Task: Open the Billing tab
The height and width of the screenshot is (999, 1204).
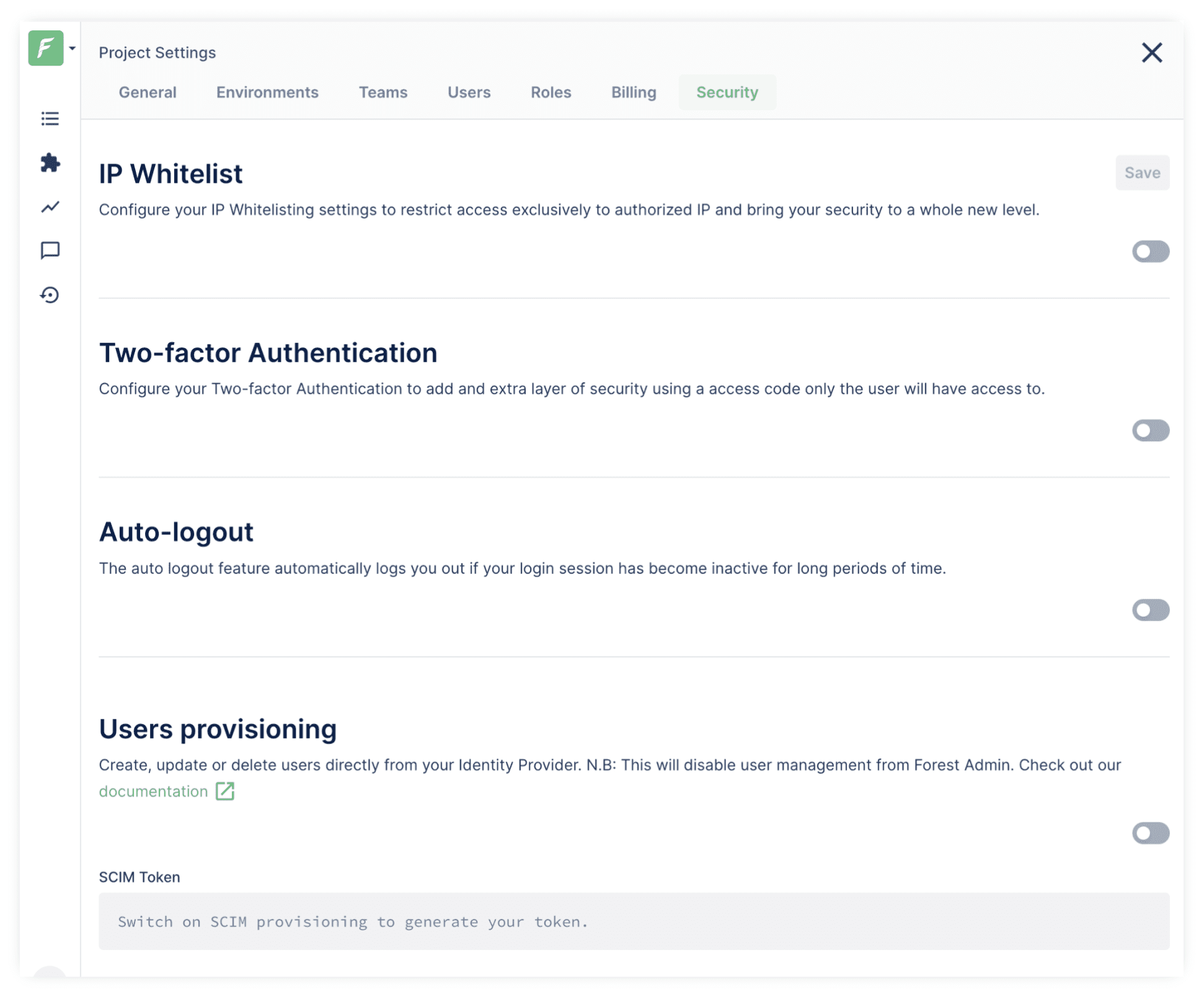Action: [x=633, y=92]
